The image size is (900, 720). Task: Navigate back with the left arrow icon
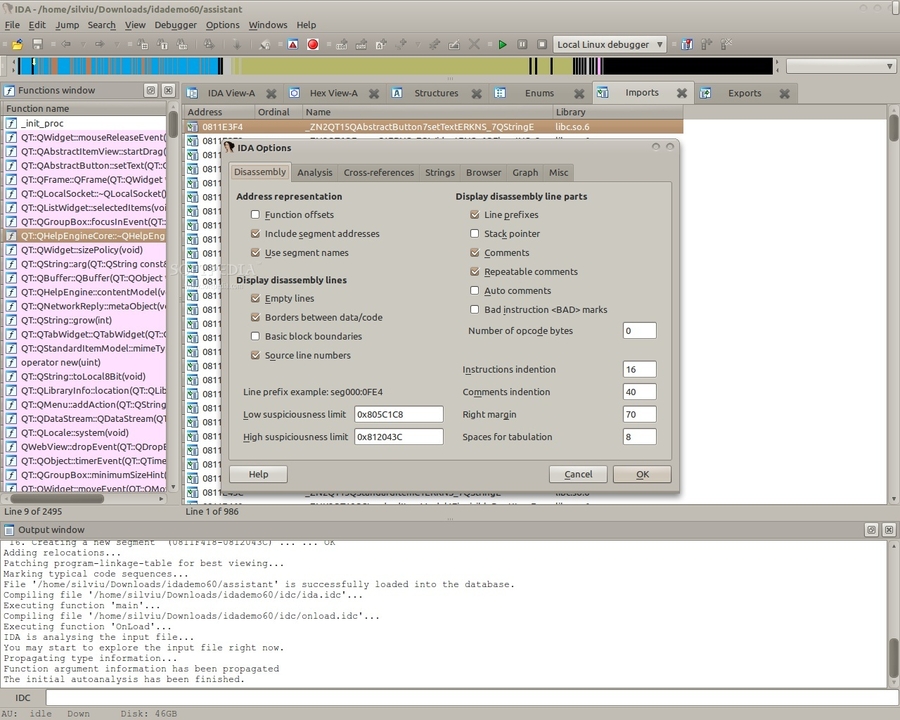pos(67,44)
